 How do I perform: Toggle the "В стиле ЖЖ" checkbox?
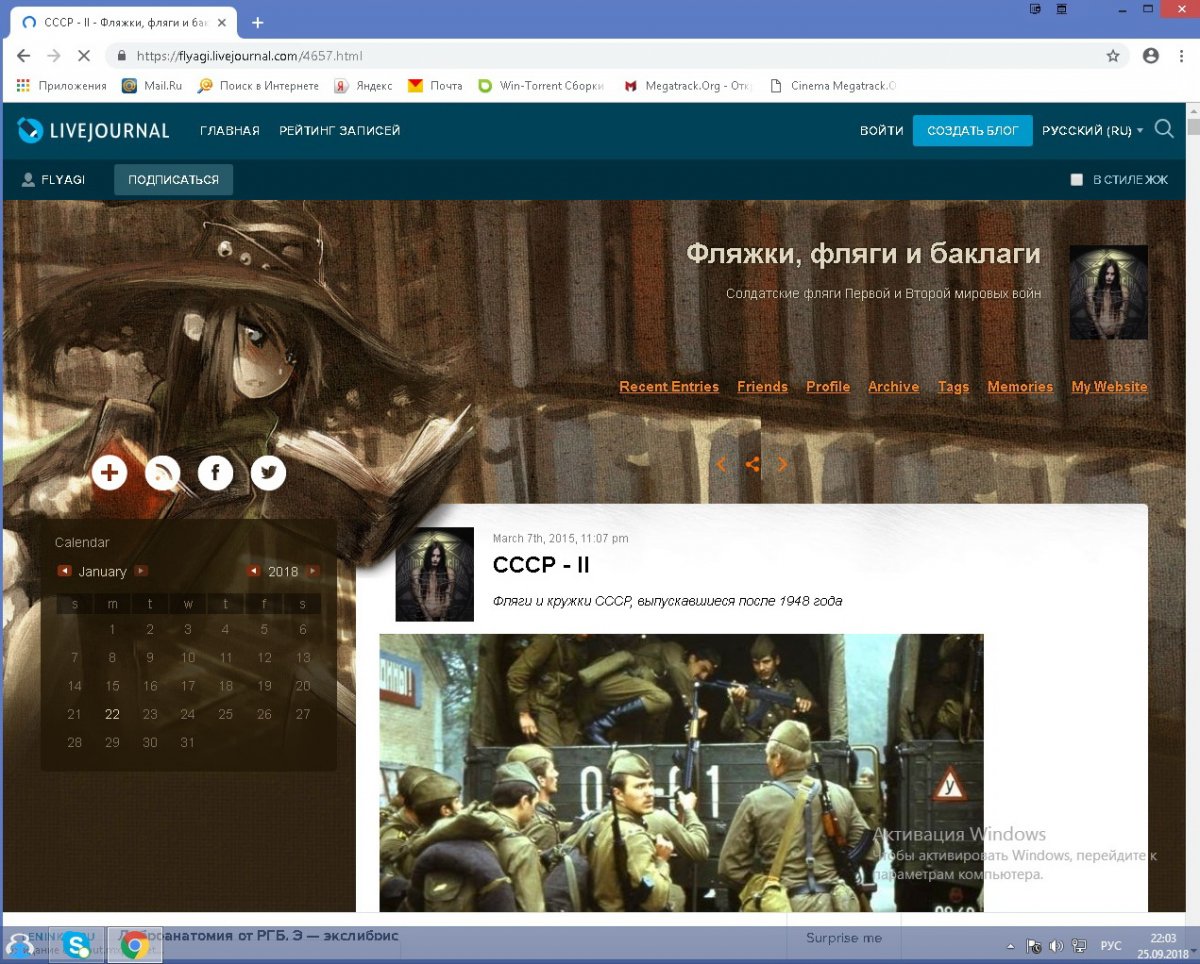[1077, 180]
